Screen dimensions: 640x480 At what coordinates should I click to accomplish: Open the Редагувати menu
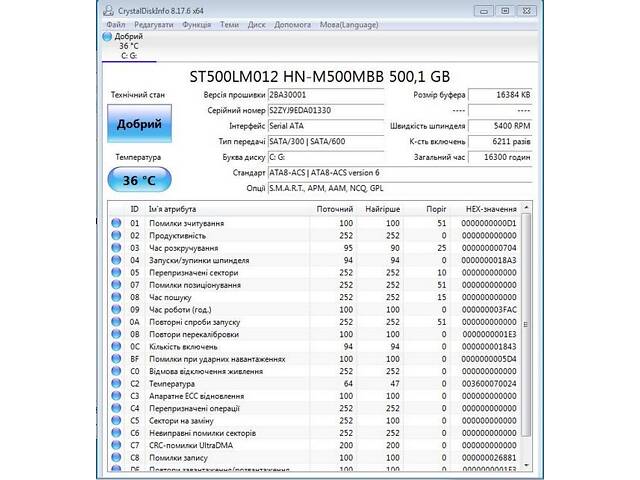coord(153,24)
